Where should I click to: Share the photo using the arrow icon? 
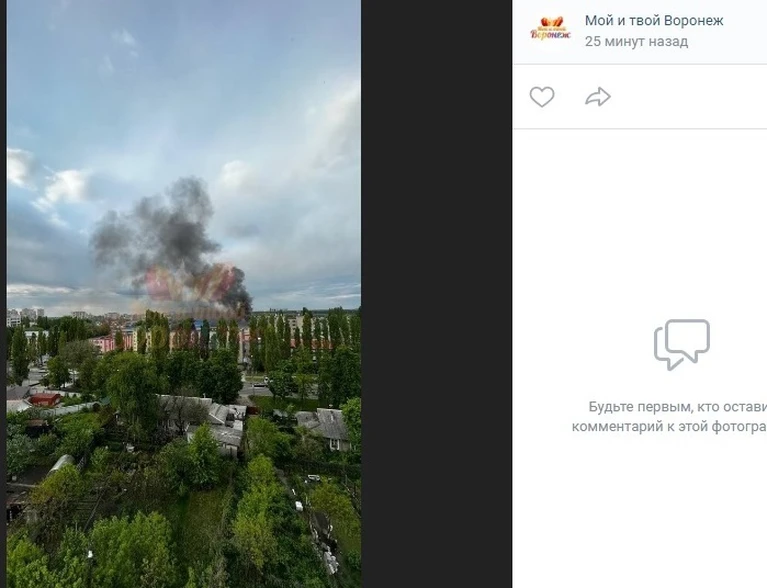click(598, 96)
